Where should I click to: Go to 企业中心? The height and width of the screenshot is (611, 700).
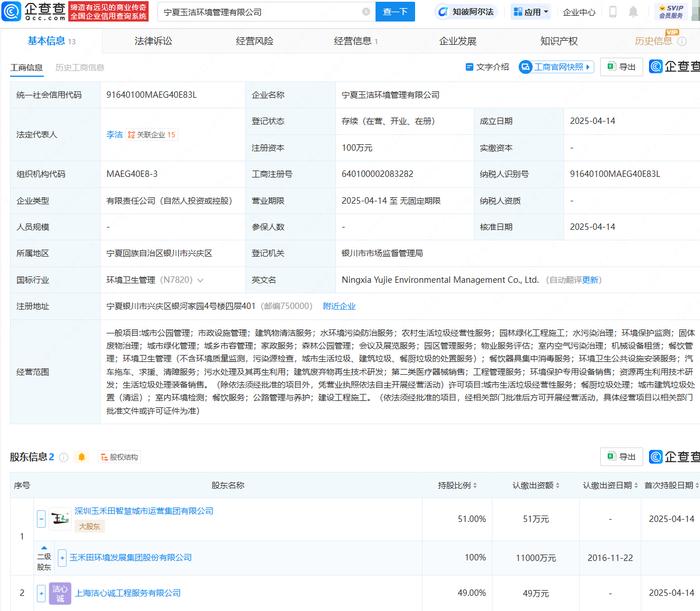(x=579, y=12)
